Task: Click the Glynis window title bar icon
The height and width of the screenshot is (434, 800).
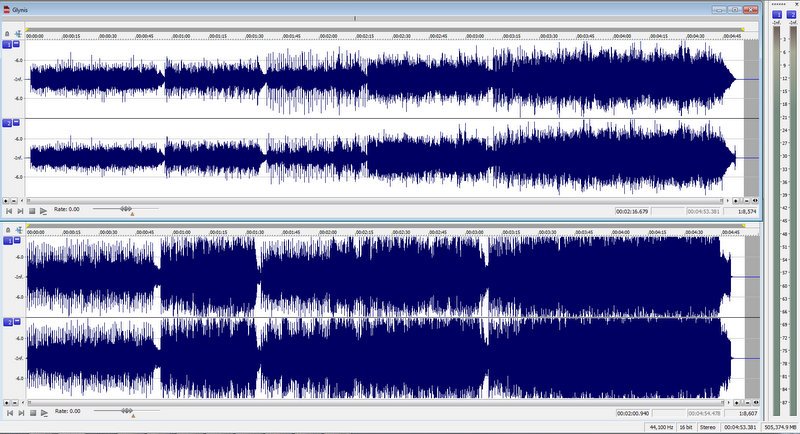Action: (7, 10)
